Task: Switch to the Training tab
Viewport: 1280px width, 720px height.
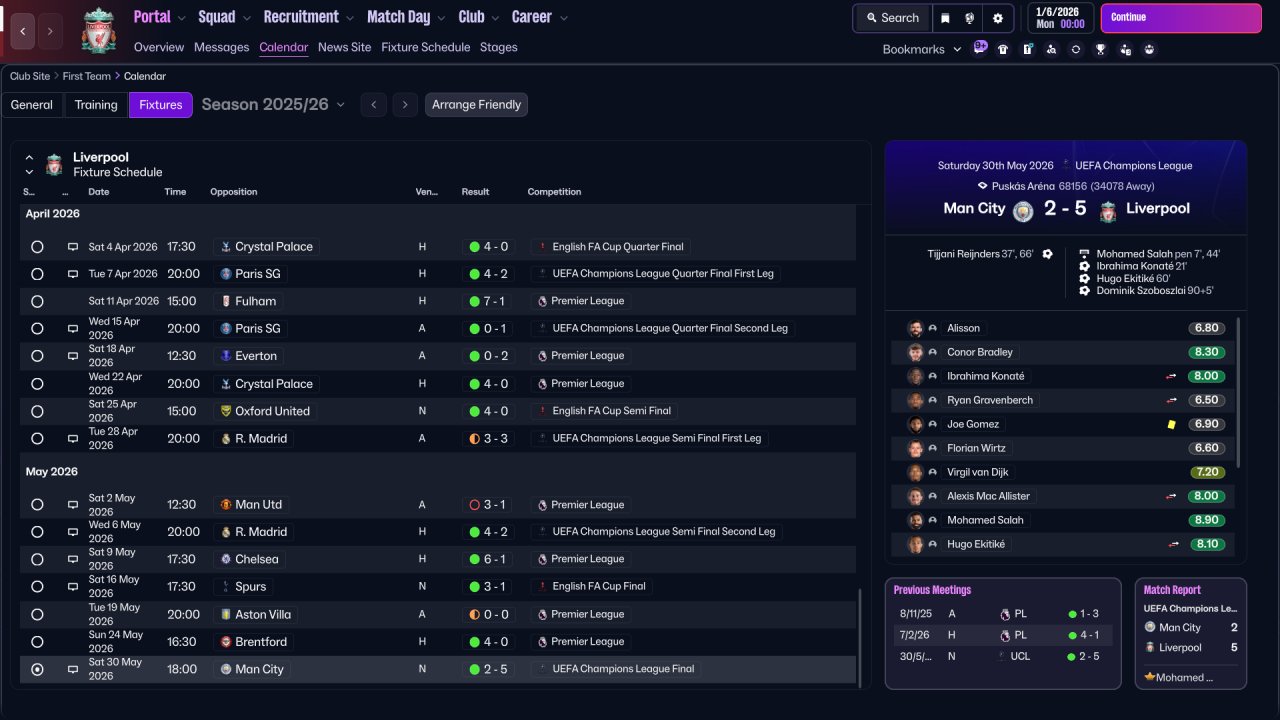Action: [96, 105]
